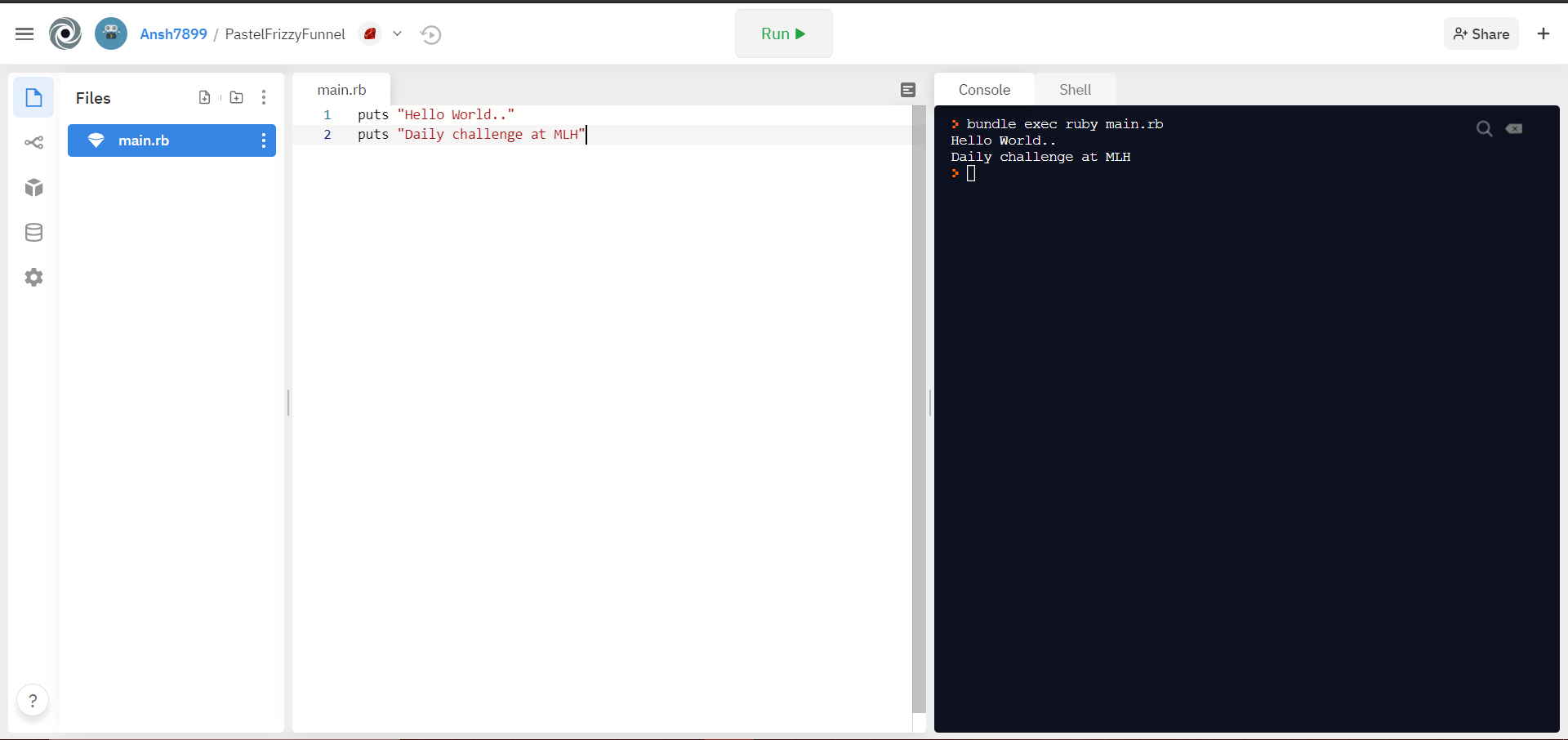Switch to main.rb editor tab
Image resolution: width=1568 pixels, height=740 pixels.
point(341,90)
